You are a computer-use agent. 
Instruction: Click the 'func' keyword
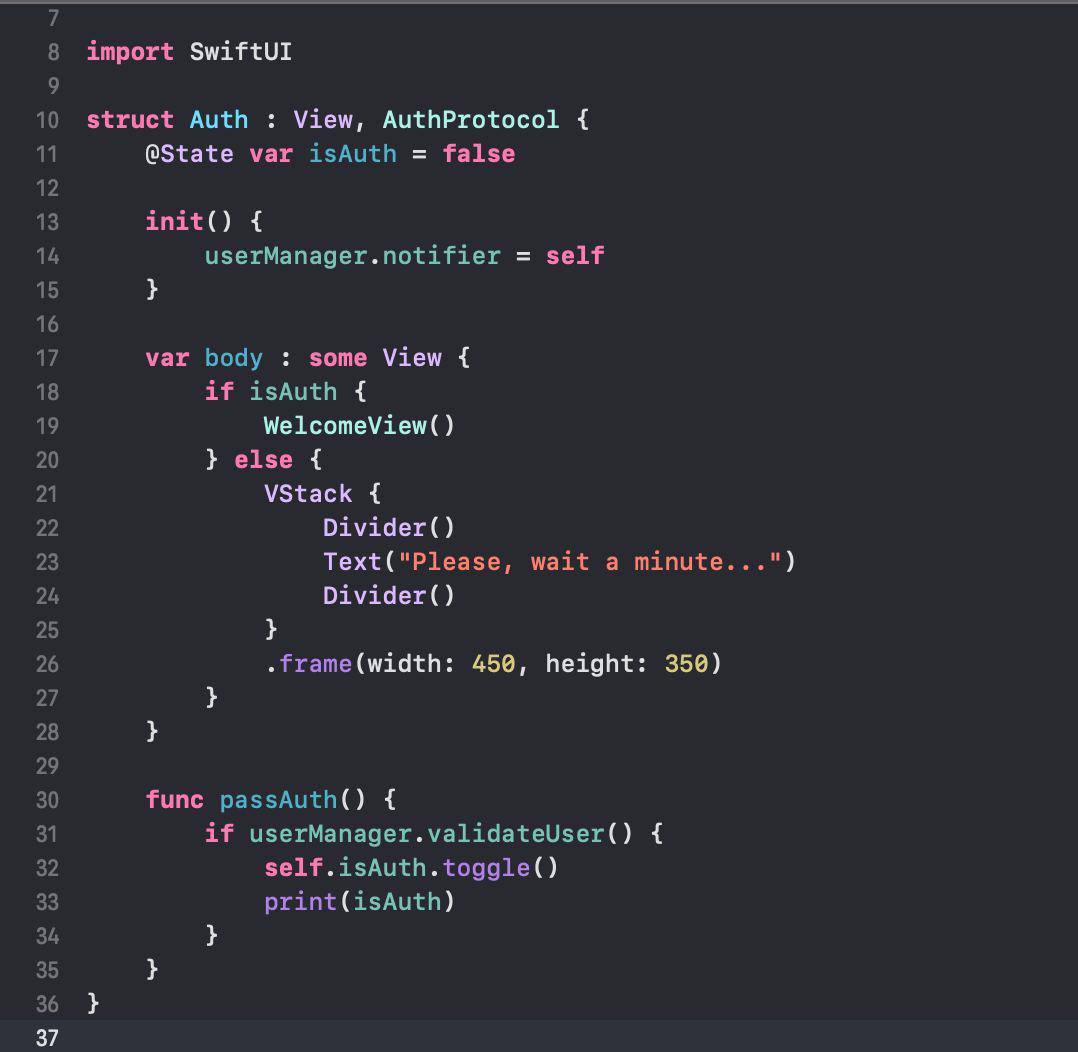coord(174,800)
